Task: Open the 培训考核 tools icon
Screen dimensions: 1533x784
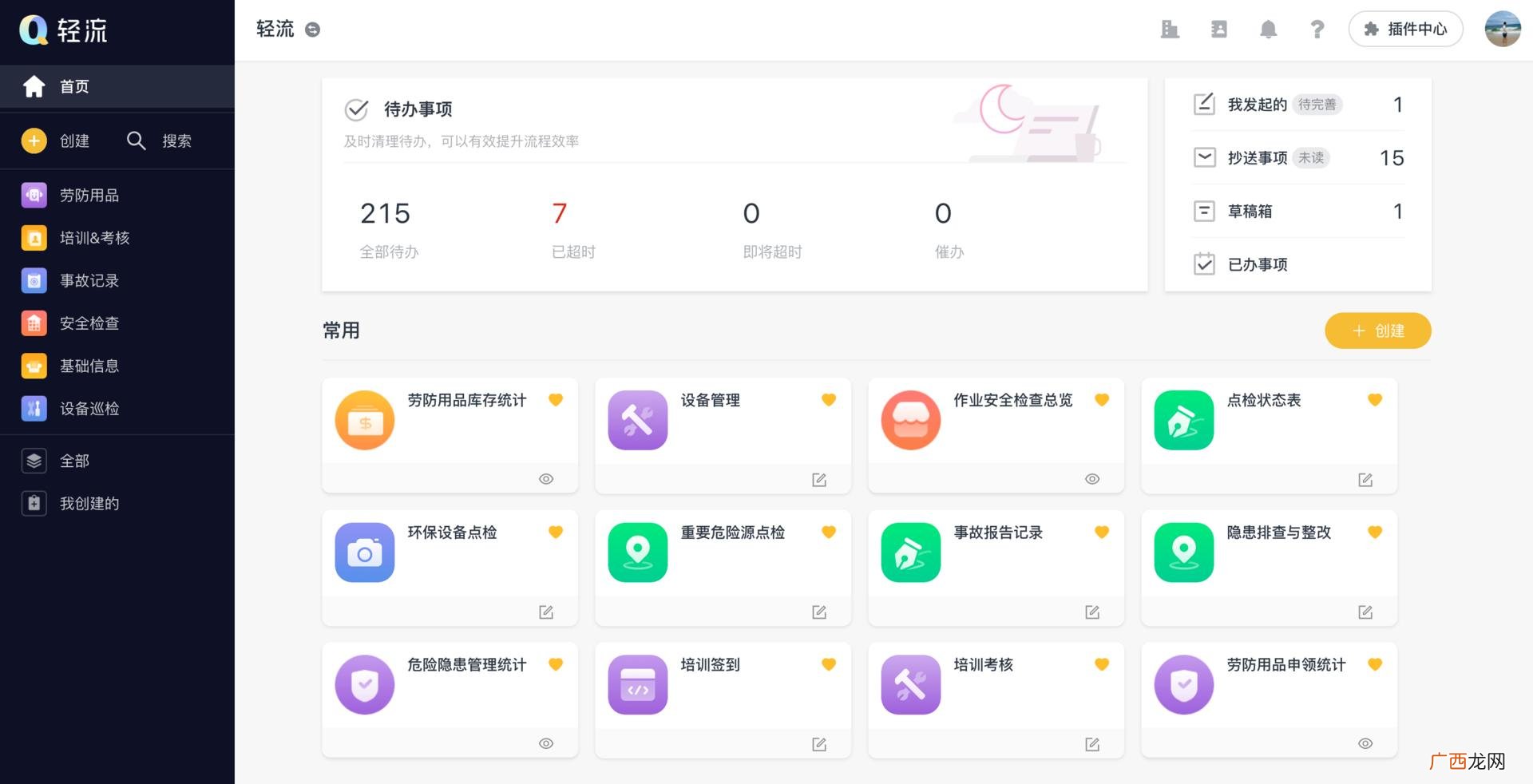Action: pos(911,685)
